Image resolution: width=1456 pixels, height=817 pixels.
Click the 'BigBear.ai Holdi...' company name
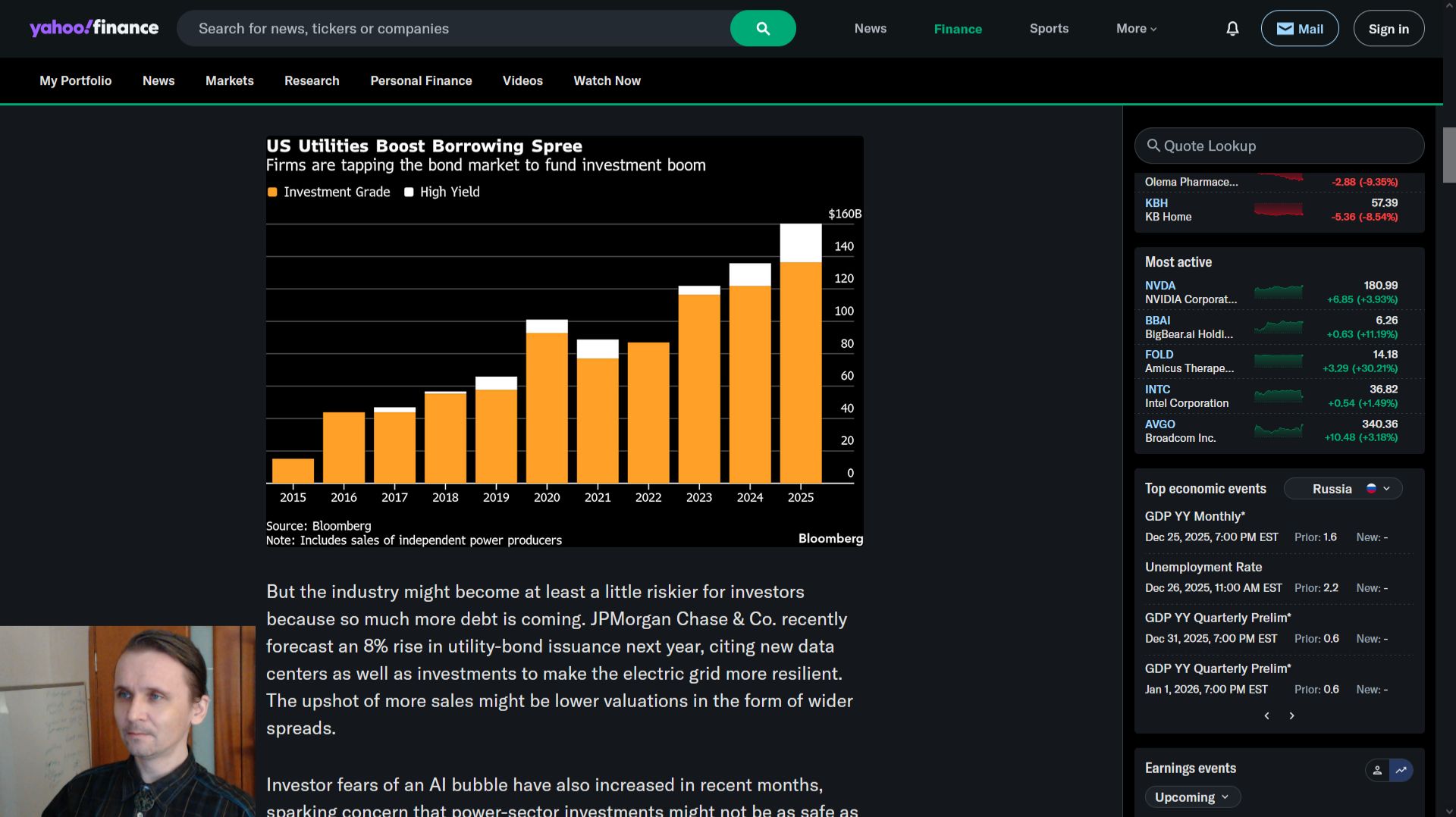[1189, 334]
